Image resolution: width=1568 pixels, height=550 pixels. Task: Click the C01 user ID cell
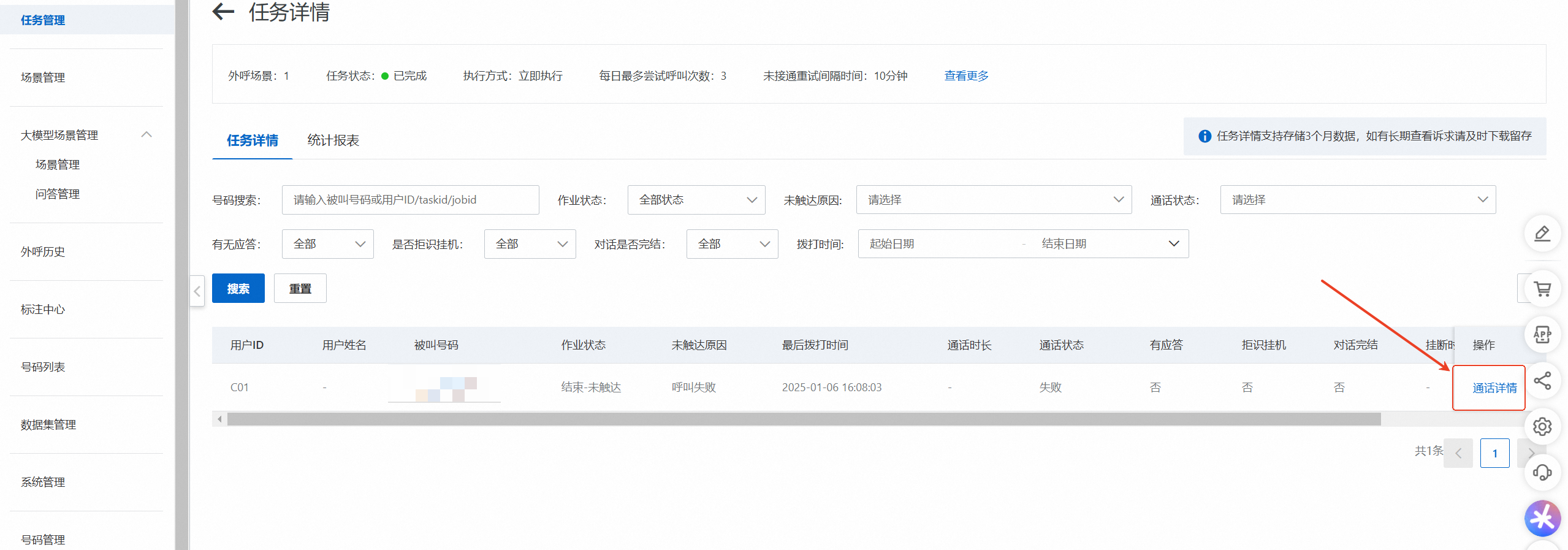click(x=240, y=388)
